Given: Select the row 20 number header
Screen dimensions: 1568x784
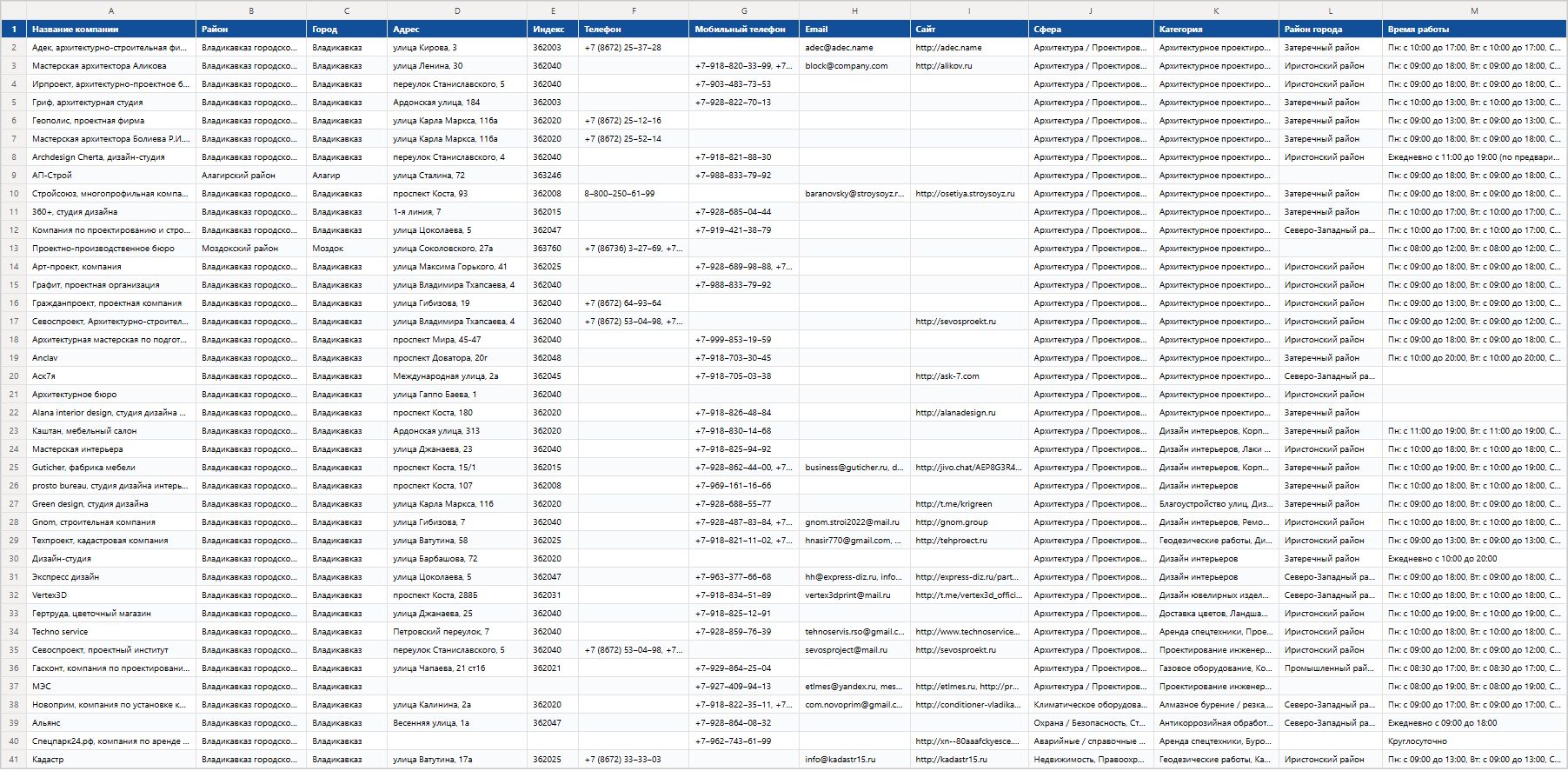Looking at the screenshot, I should tap(13, 376).
